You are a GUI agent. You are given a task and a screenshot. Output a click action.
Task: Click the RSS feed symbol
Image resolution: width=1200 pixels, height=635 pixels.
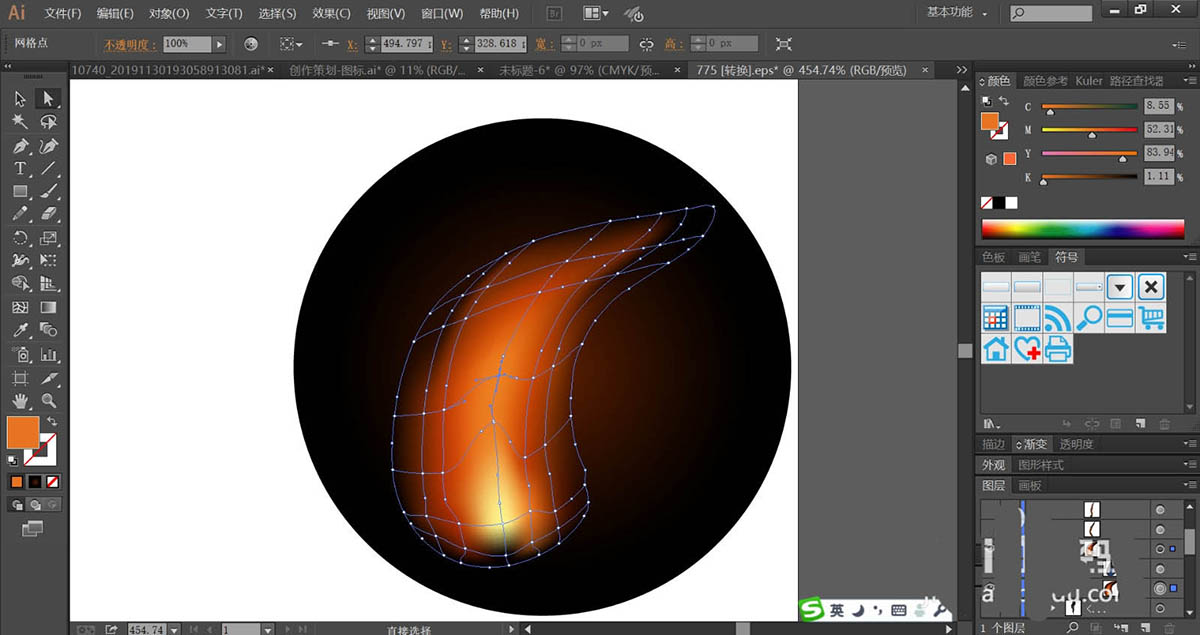click(x=1058, y=318)
